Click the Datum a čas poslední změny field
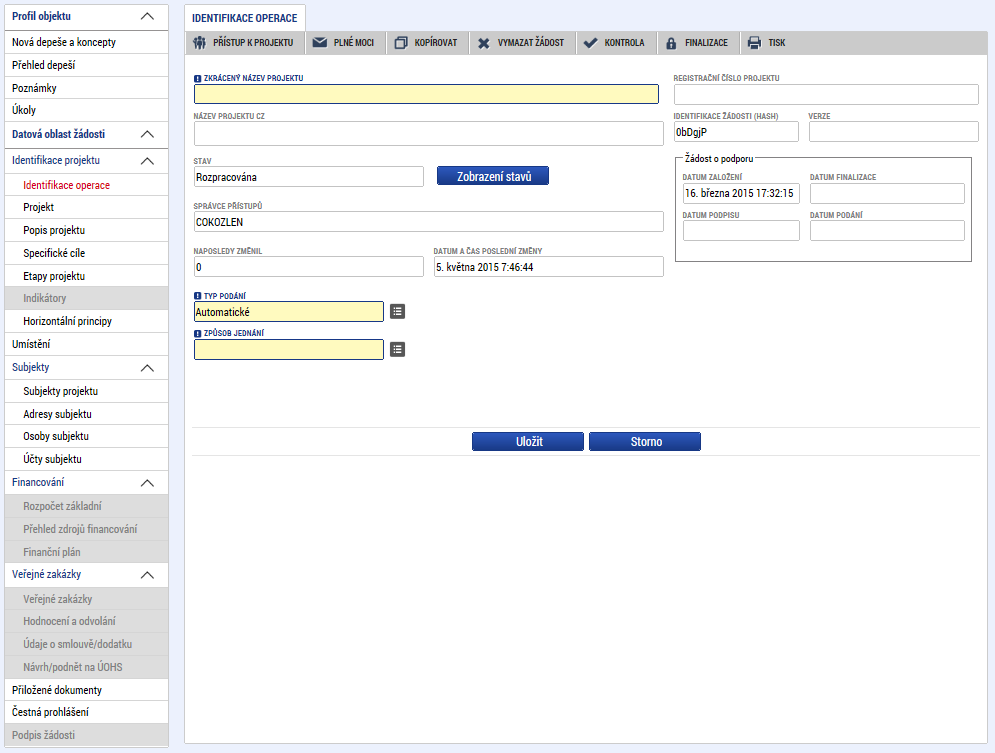Screen dimensions: 995x753 549,267
